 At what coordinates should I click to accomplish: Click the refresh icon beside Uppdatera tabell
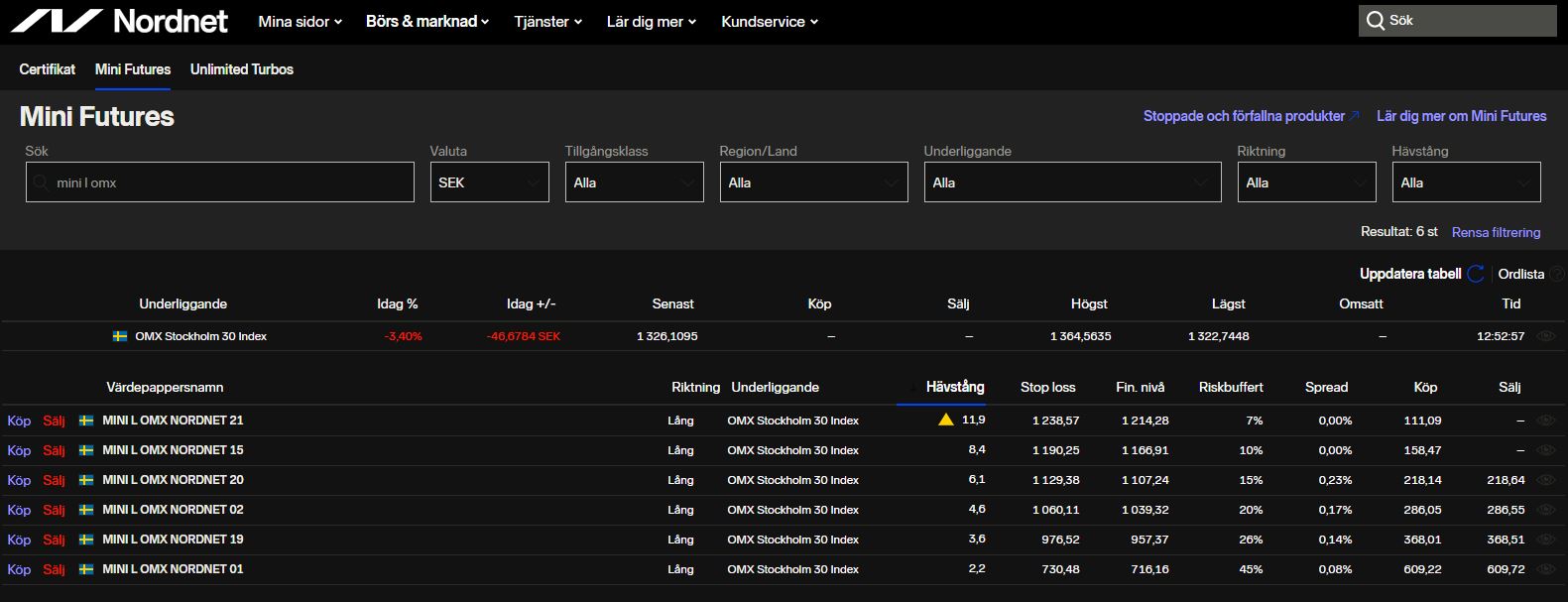pyautogui.click(x=1476, y=274)
